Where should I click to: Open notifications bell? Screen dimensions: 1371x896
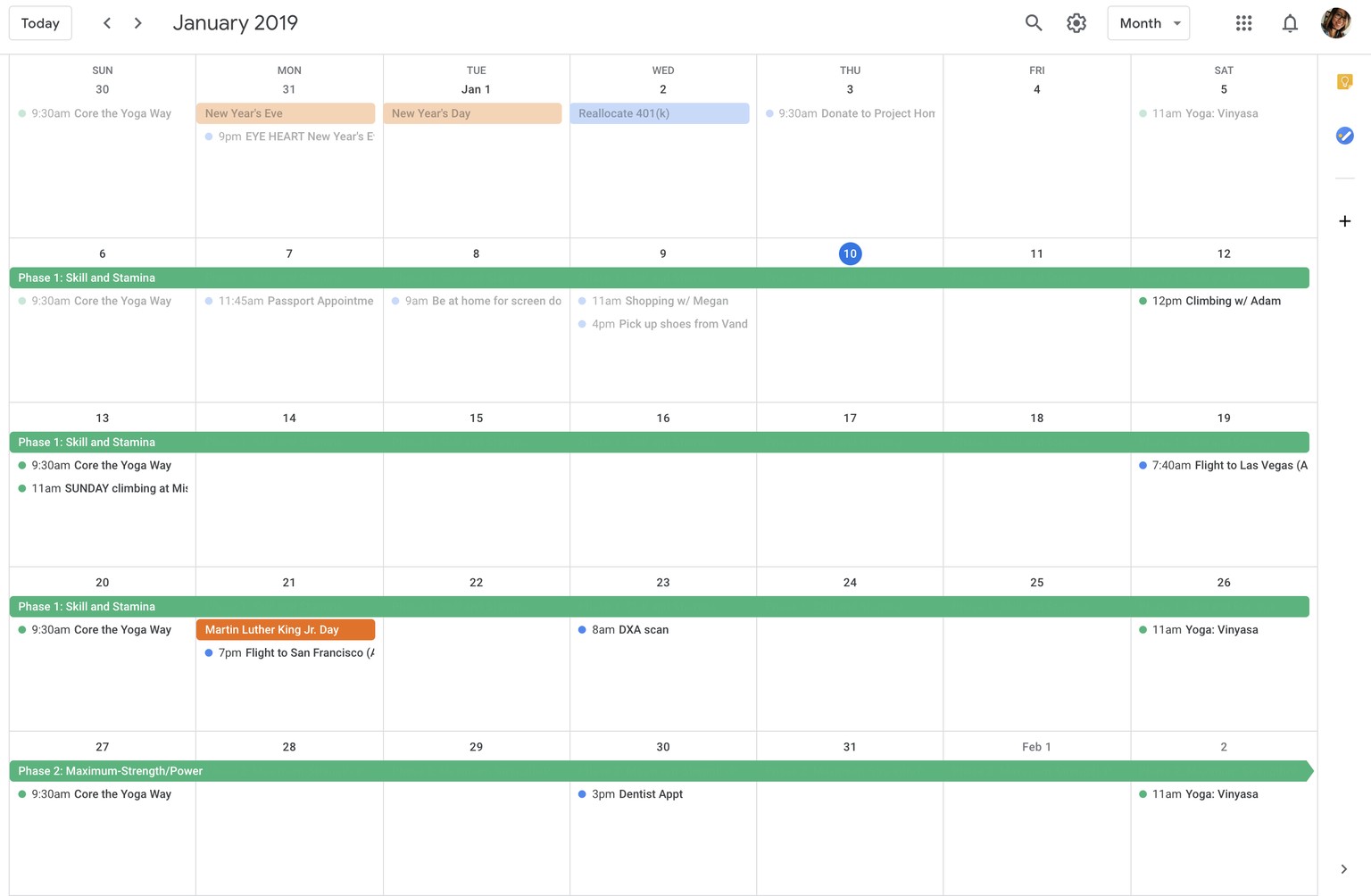(1290, 23)
